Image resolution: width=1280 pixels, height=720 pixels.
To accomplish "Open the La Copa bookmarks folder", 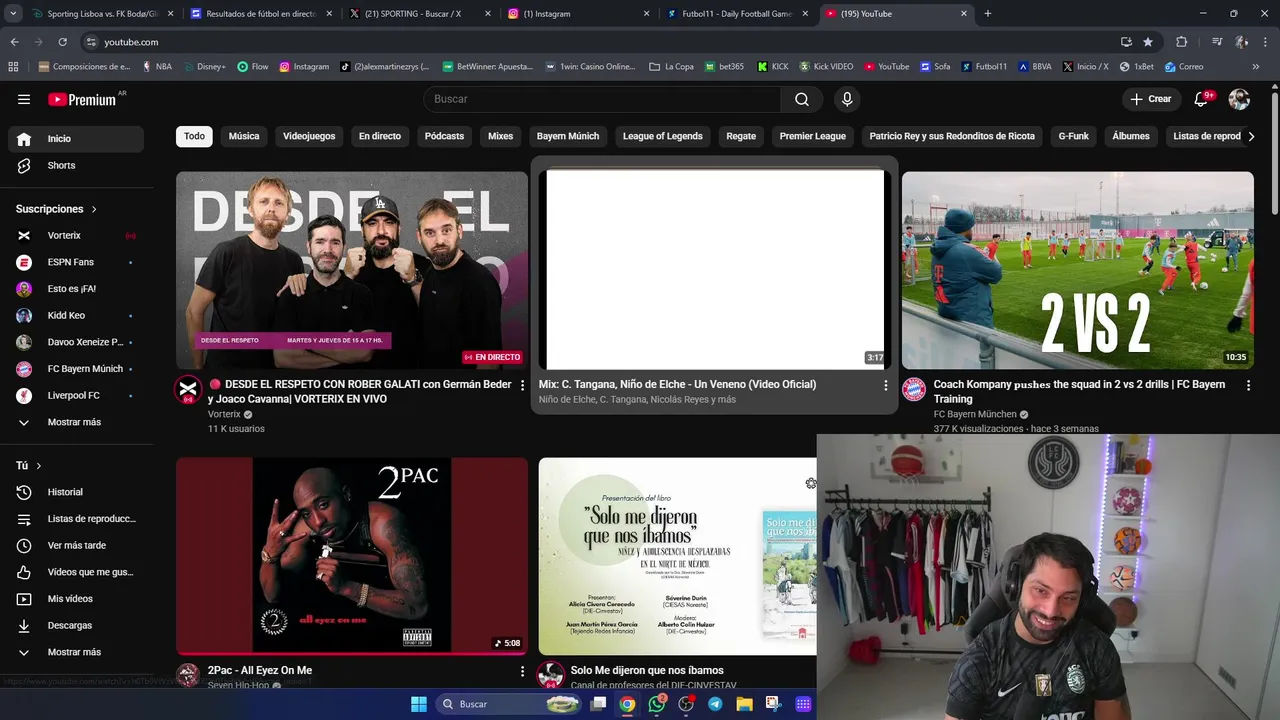I will 671,66.
